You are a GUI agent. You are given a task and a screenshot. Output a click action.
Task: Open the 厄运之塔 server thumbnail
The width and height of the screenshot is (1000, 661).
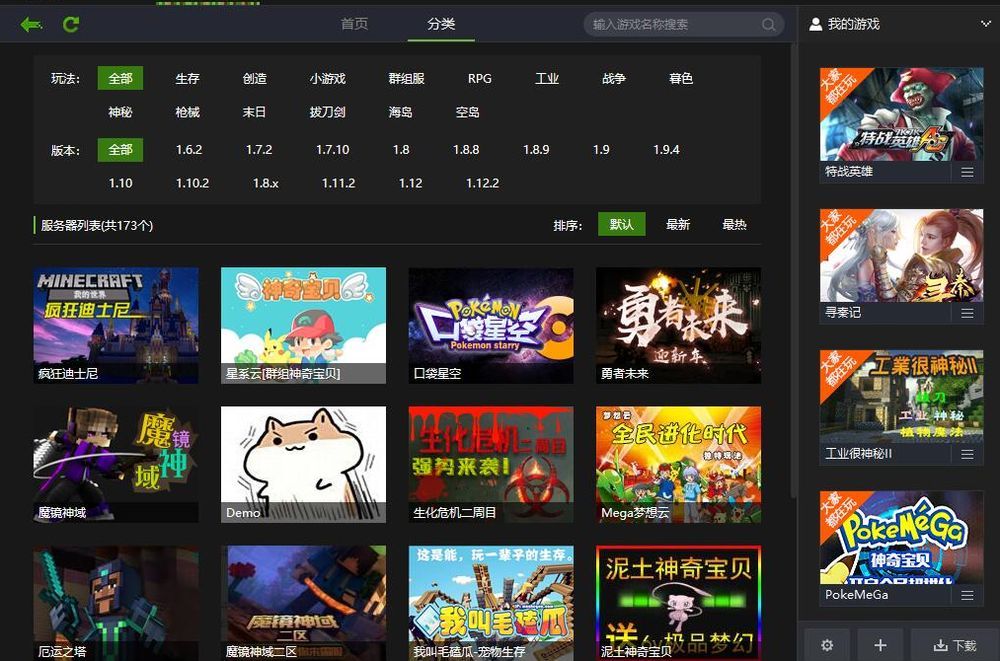tap(116, 603)
